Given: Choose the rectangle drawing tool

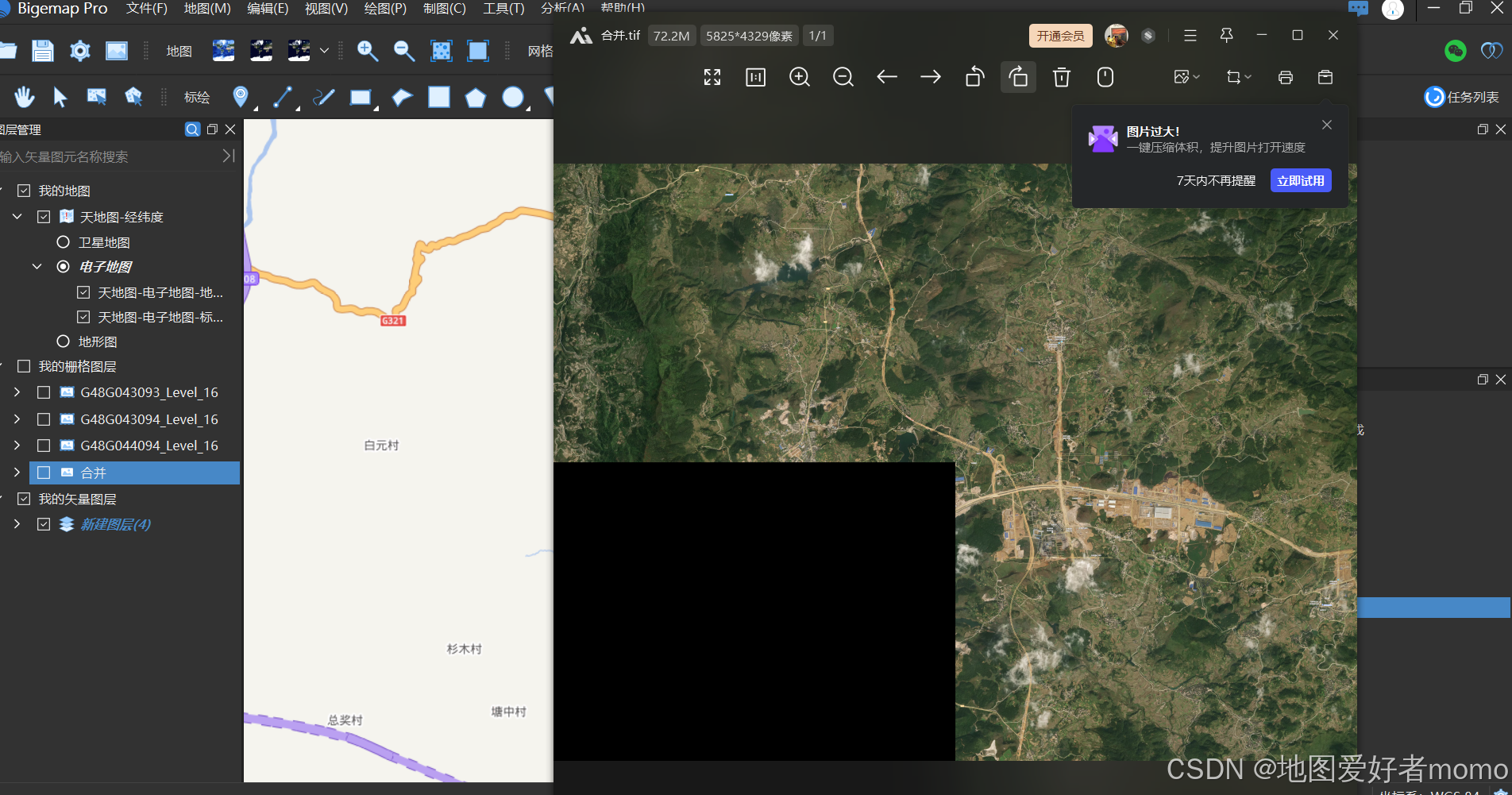Looking at the screenshot, I should [361, 97].
